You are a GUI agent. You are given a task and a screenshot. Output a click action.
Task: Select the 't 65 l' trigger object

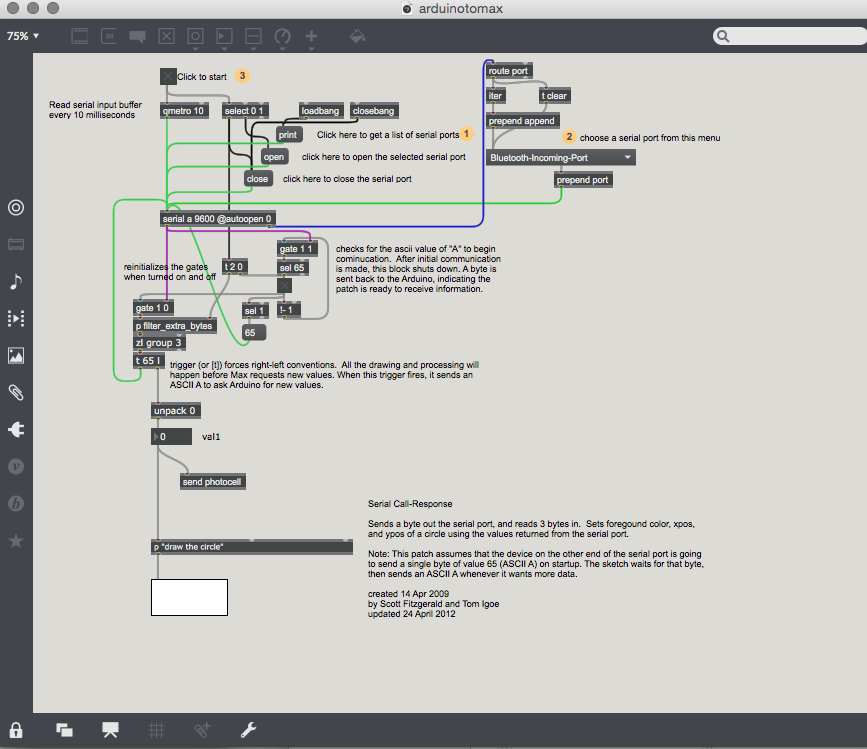[x=149, y=361]
